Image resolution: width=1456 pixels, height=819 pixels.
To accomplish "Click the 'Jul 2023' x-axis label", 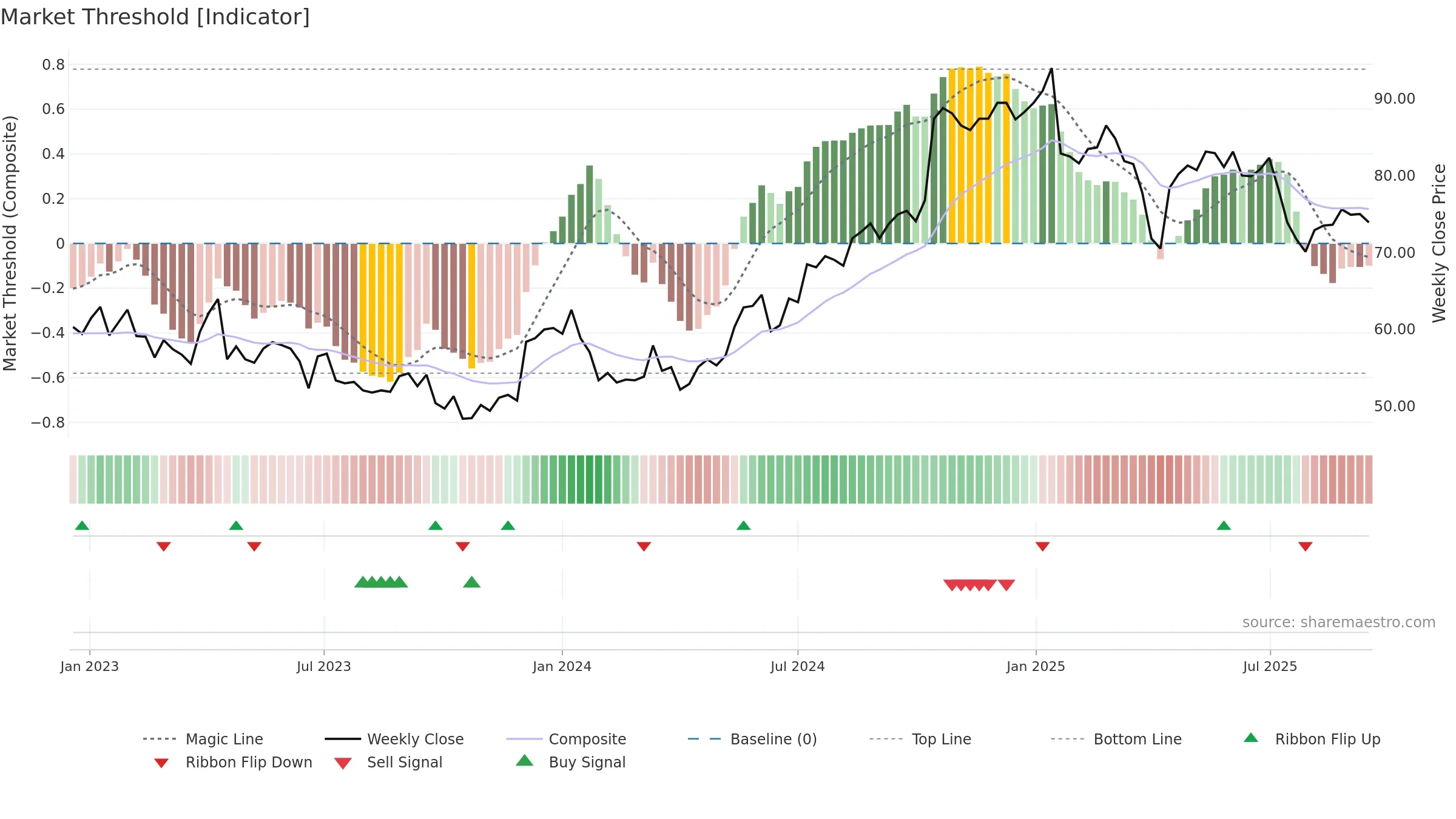I will click(x=324, y=667).
